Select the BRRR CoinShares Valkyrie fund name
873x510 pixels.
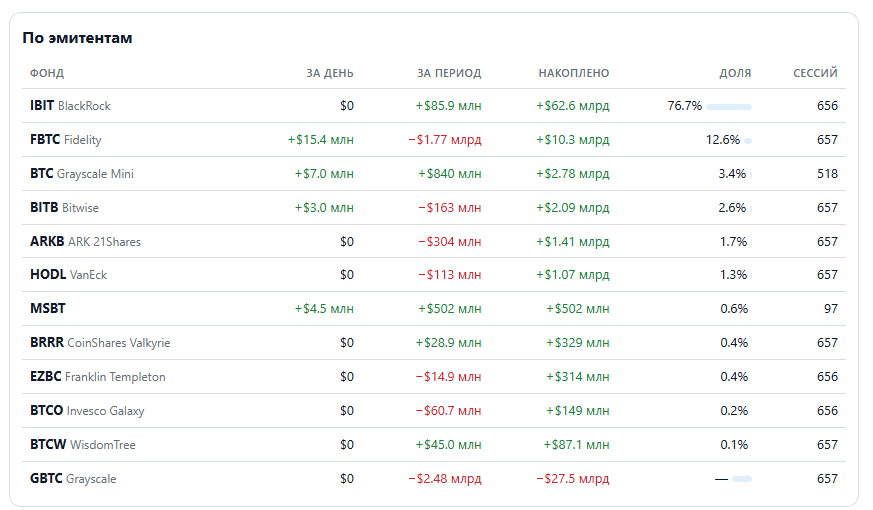[100, 342]
